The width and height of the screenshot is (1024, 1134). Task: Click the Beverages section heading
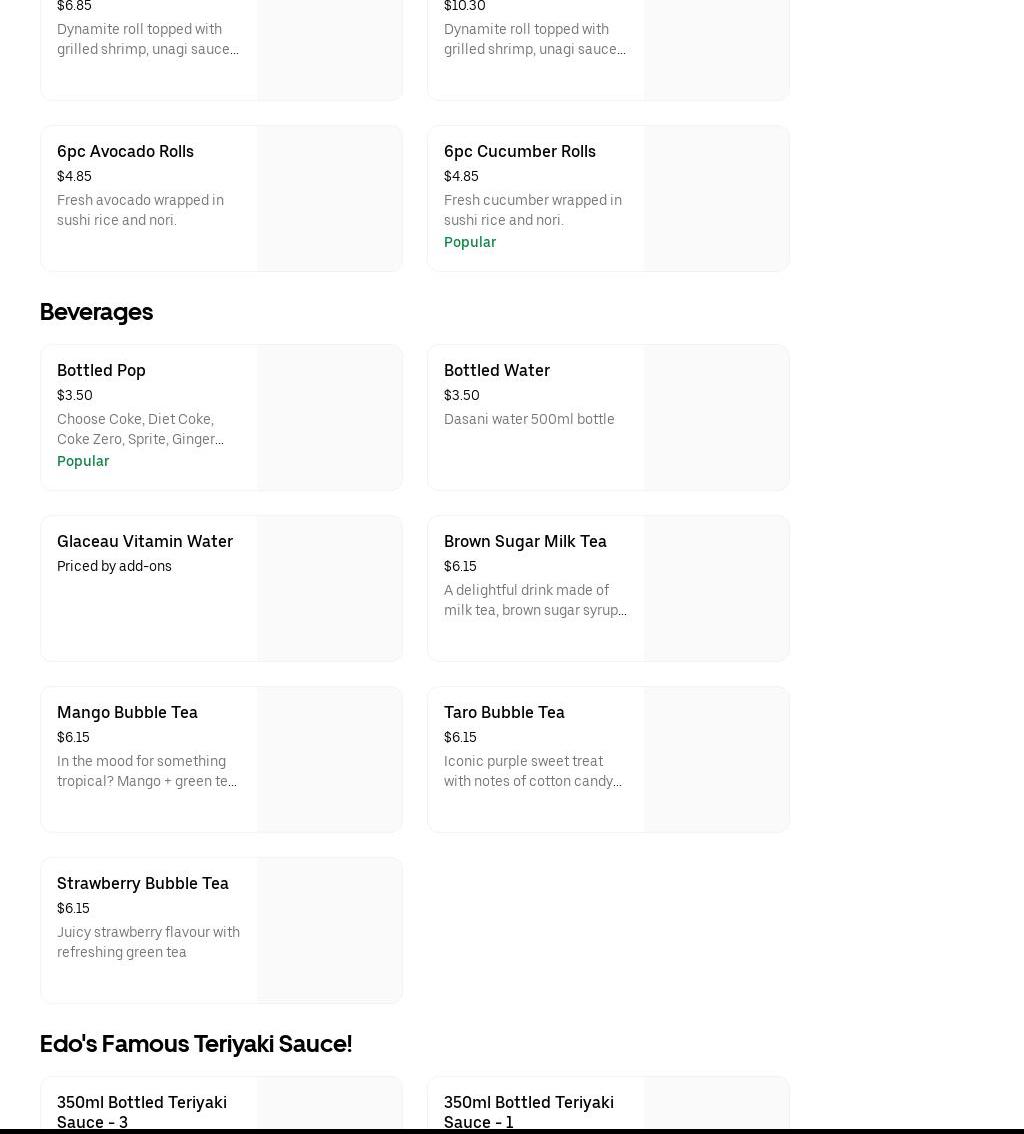[96, 312]
